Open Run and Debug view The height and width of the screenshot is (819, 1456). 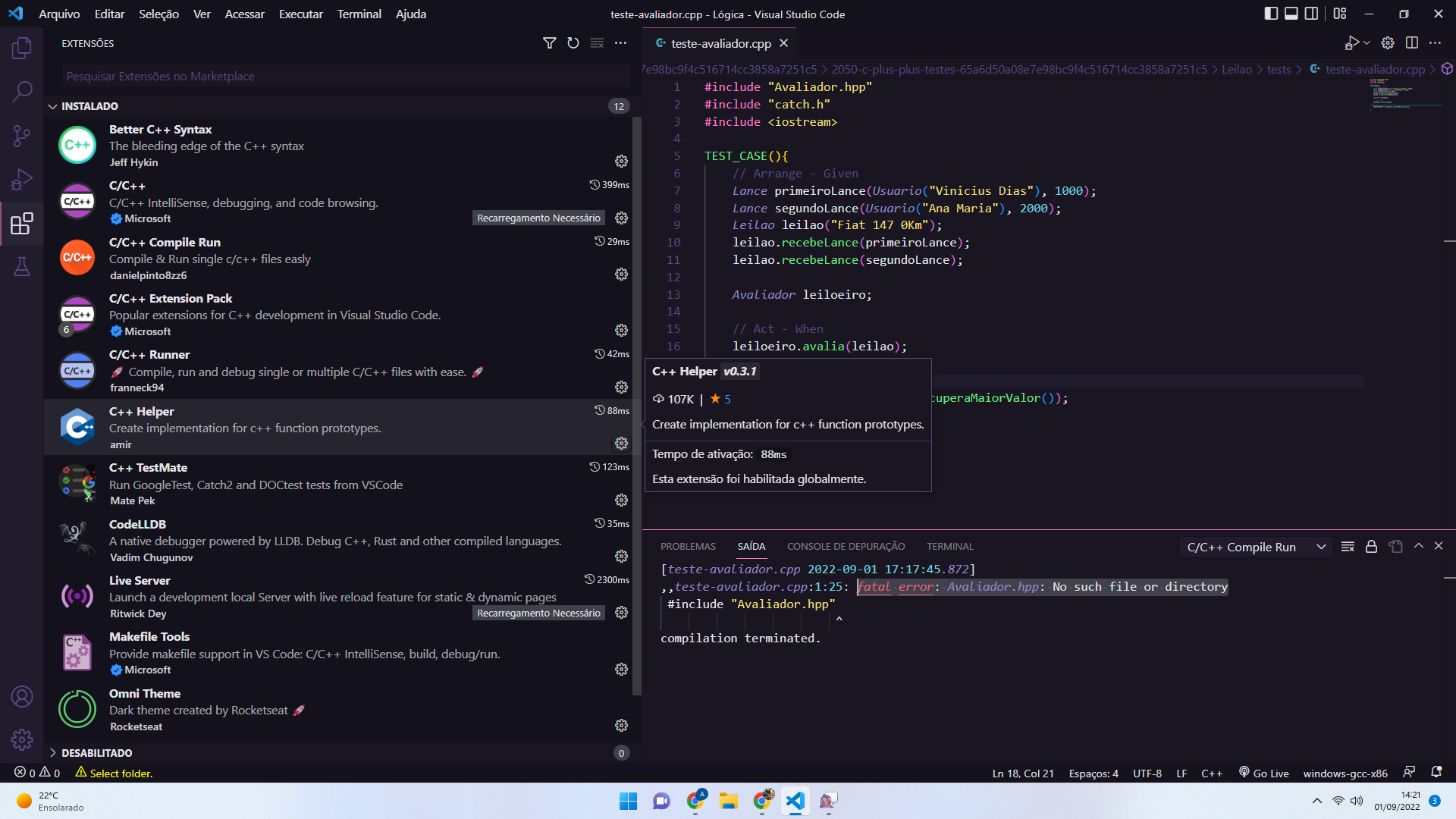click(x=22, y=180)
